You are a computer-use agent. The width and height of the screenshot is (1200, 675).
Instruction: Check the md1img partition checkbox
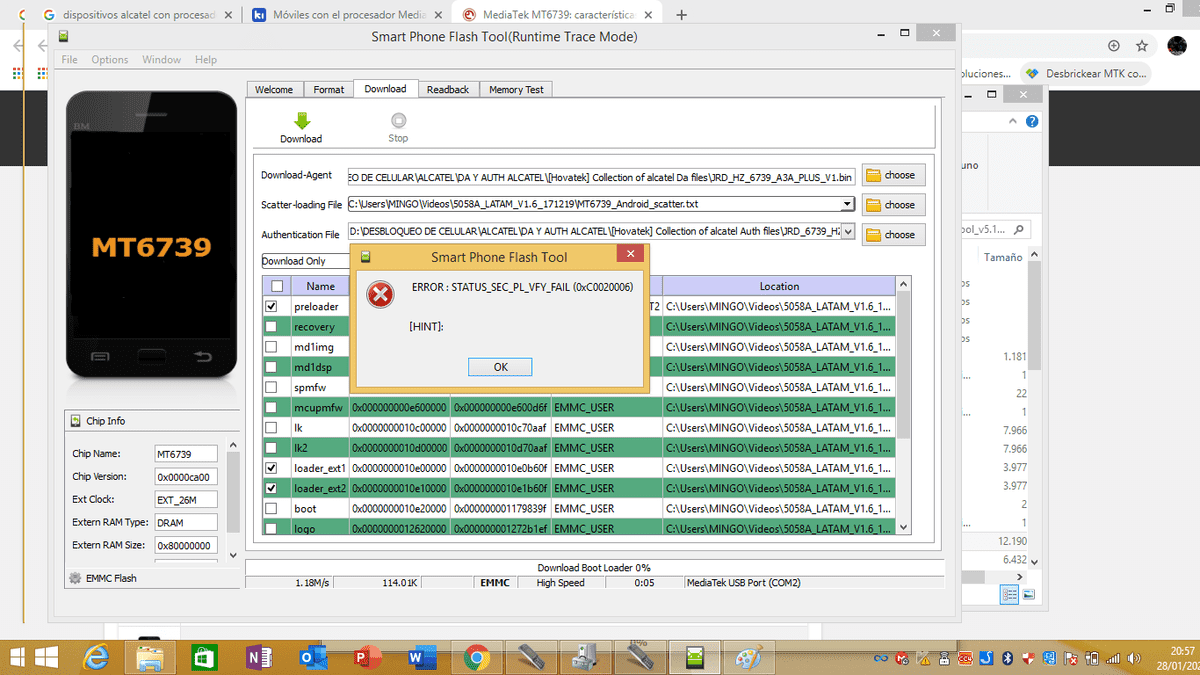point(271,347)
